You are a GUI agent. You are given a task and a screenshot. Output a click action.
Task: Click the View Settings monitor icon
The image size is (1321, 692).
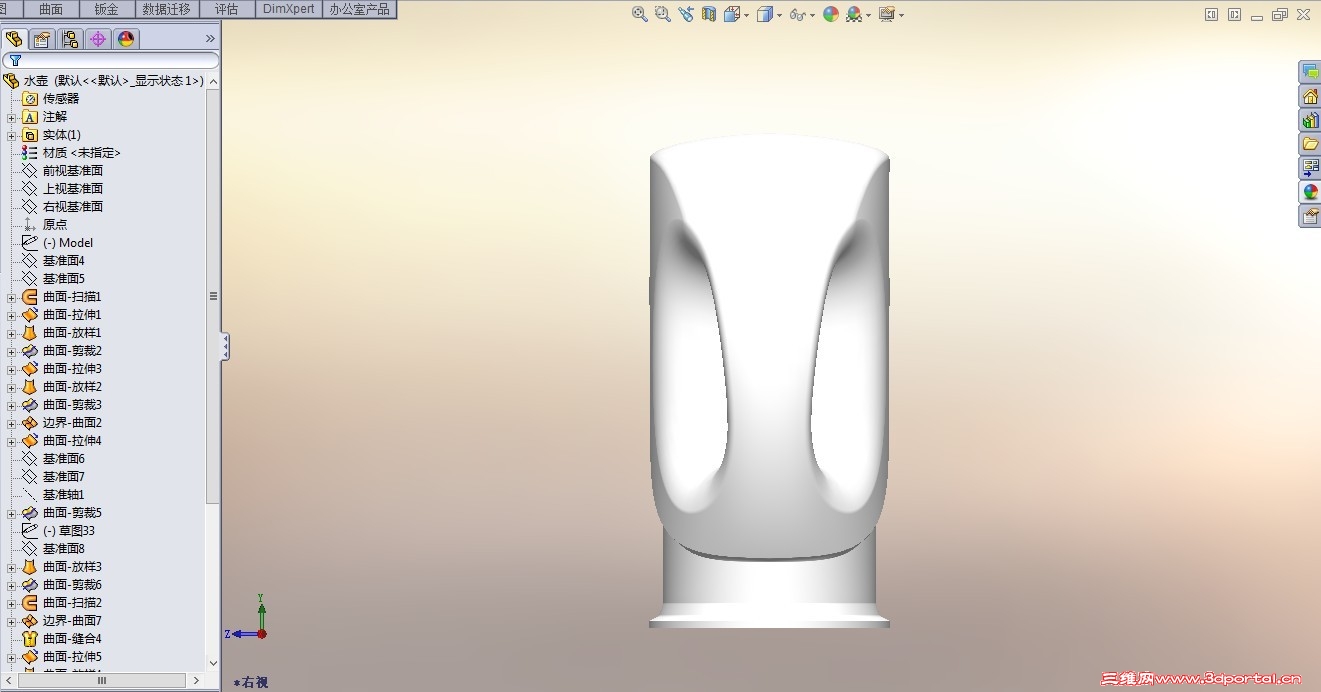887,14
